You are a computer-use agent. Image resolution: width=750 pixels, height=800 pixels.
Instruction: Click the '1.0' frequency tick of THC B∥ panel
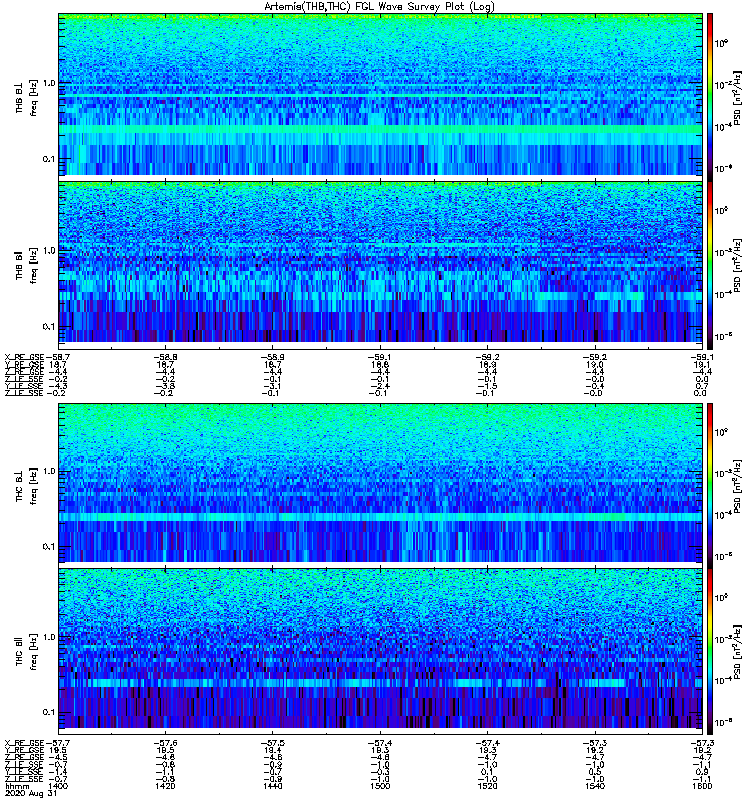pos(49,637)
